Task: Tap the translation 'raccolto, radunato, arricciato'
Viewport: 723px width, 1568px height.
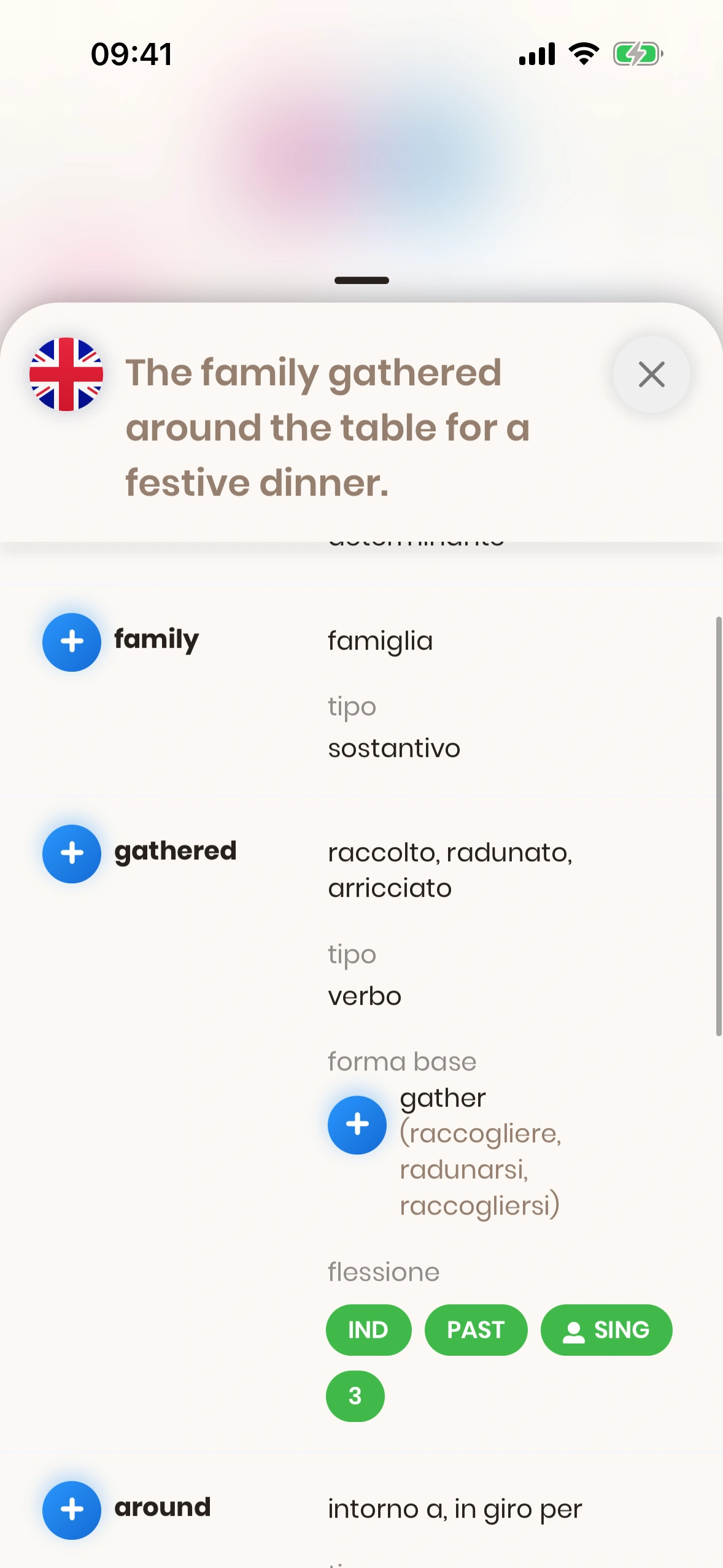Action: pyautogui.click(x=450, y=870)
